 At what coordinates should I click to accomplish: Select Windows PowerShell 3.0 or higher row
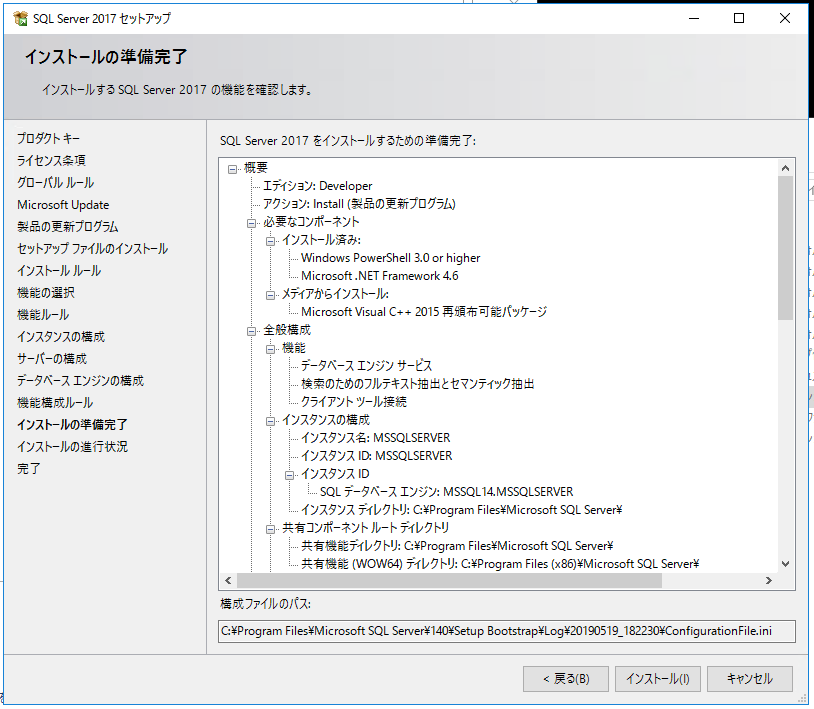(x=390, y=258)
